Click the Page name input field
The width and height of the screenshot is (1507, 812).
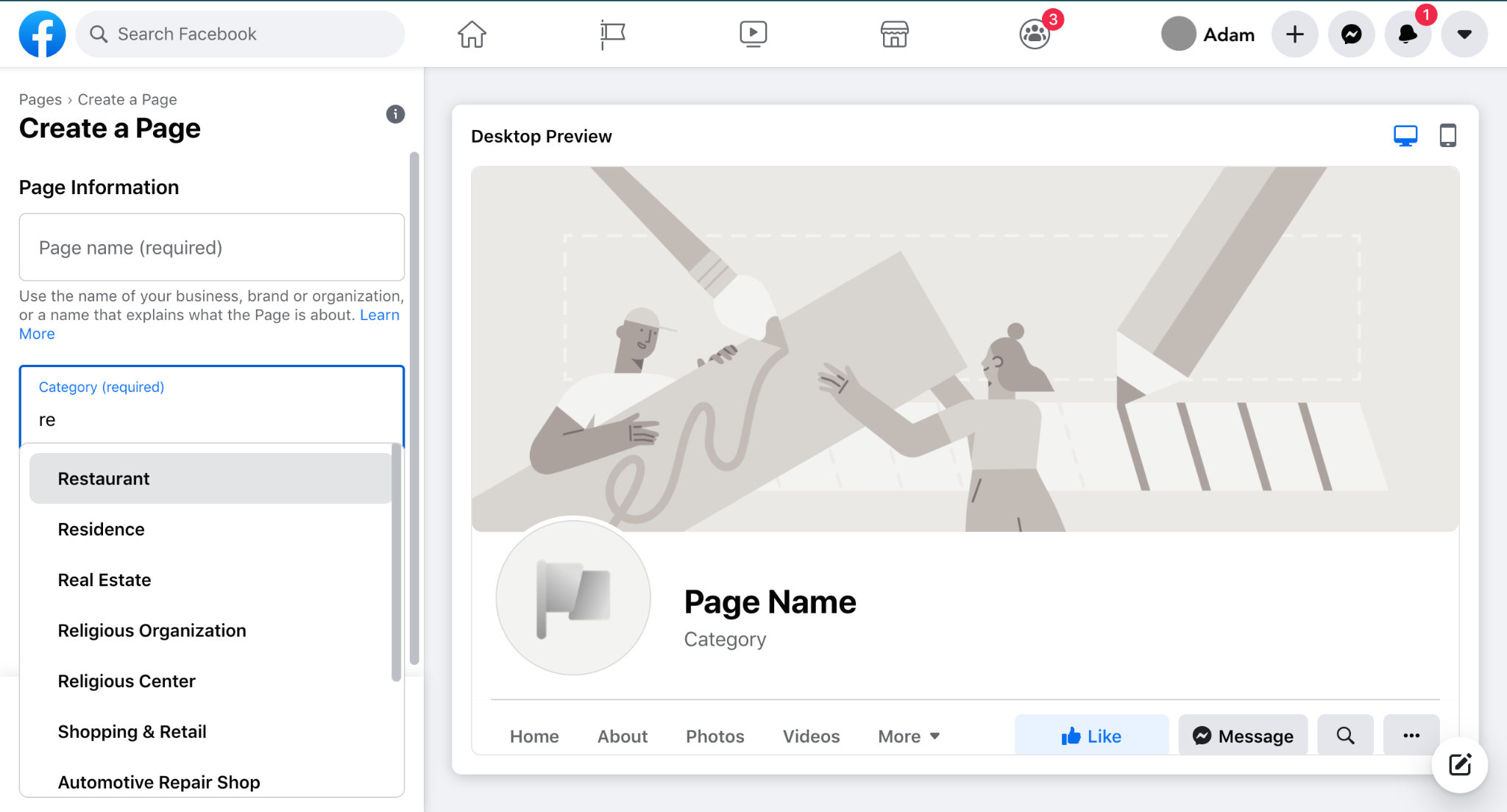coord(211,248)
